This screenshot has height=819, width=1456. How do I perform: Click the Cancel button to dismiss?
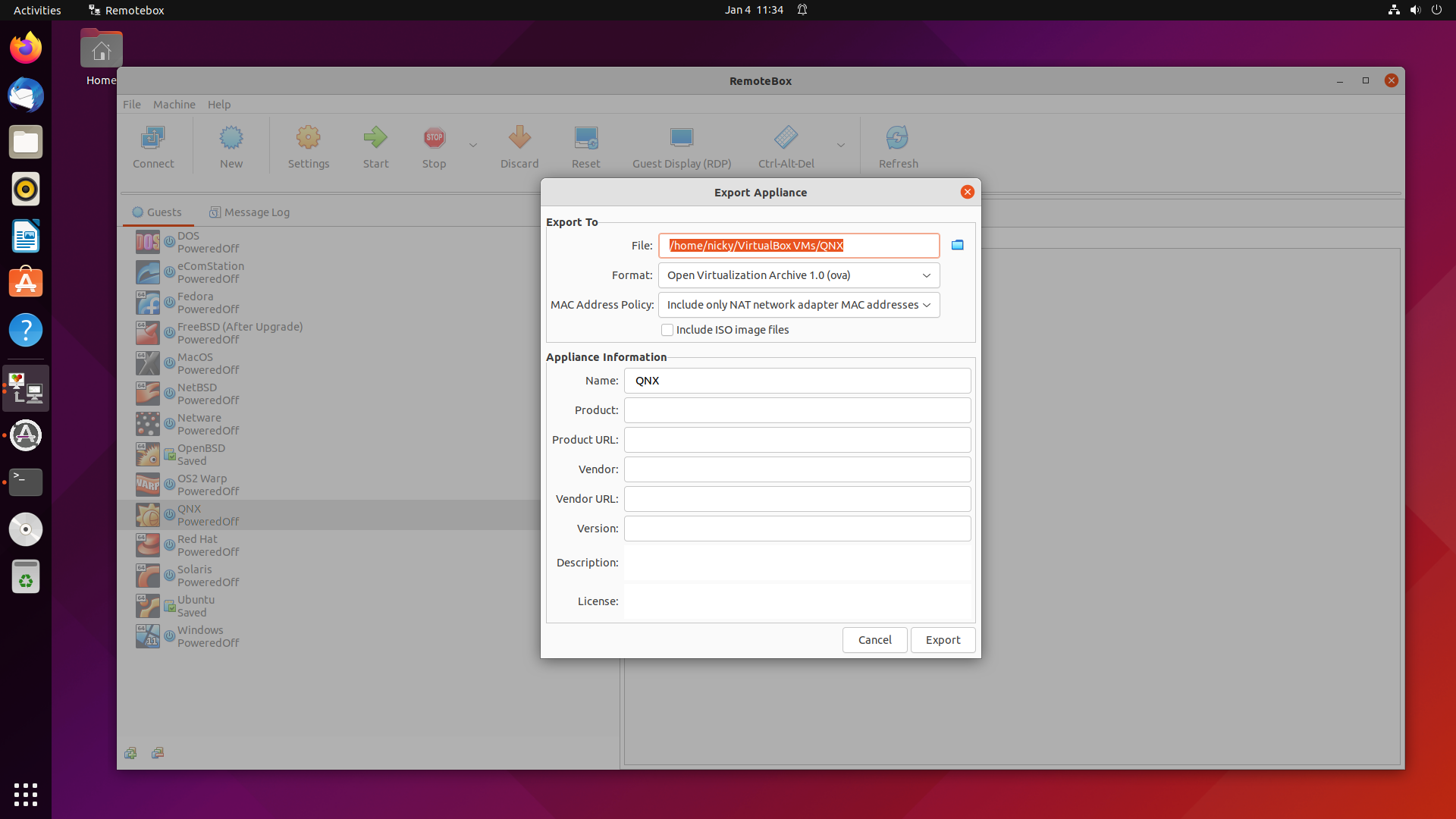pos(875,639)
